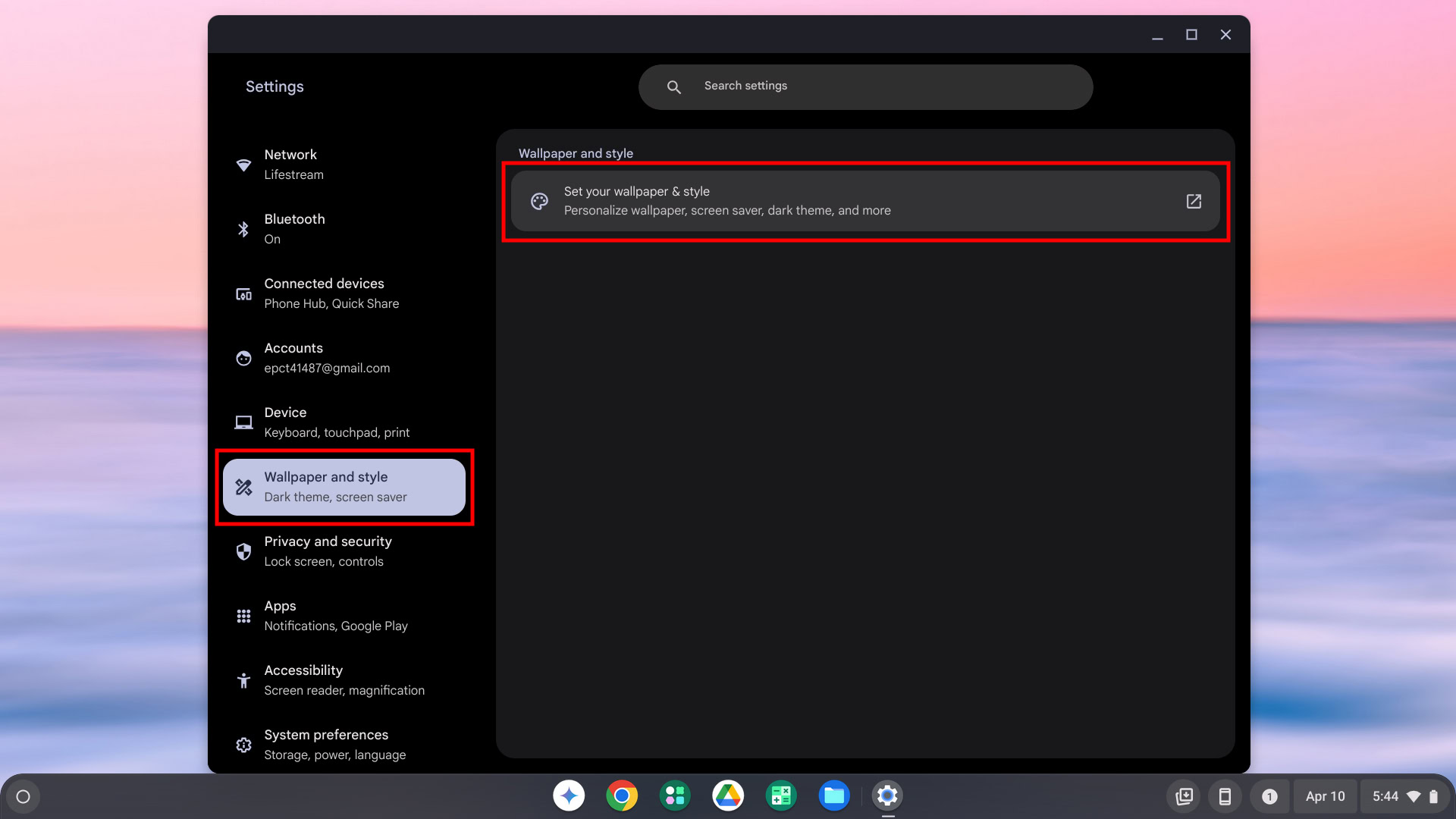Click the search magnifier icon

[673, 87]
